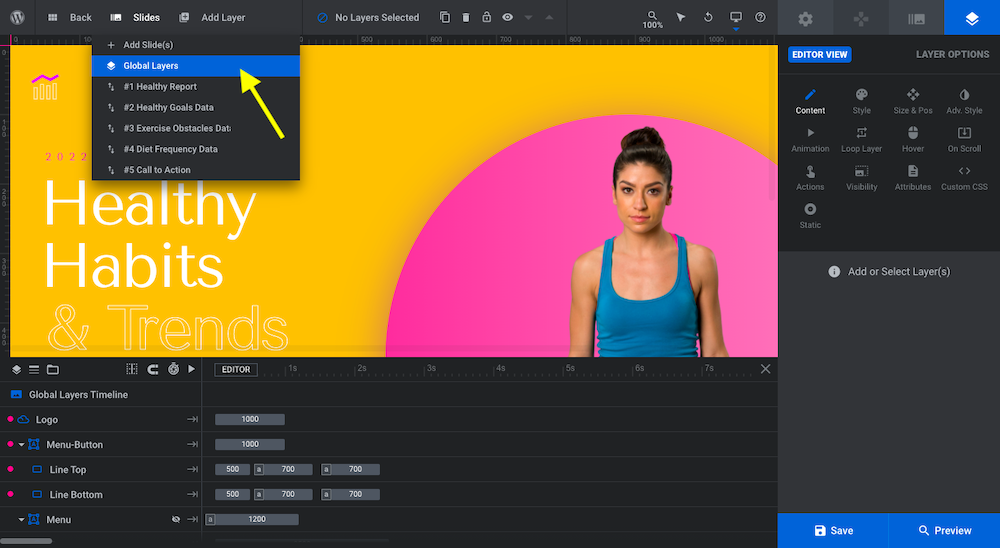Select the pointer selection tool
1000x548 pixels.
tap(681, 17)
